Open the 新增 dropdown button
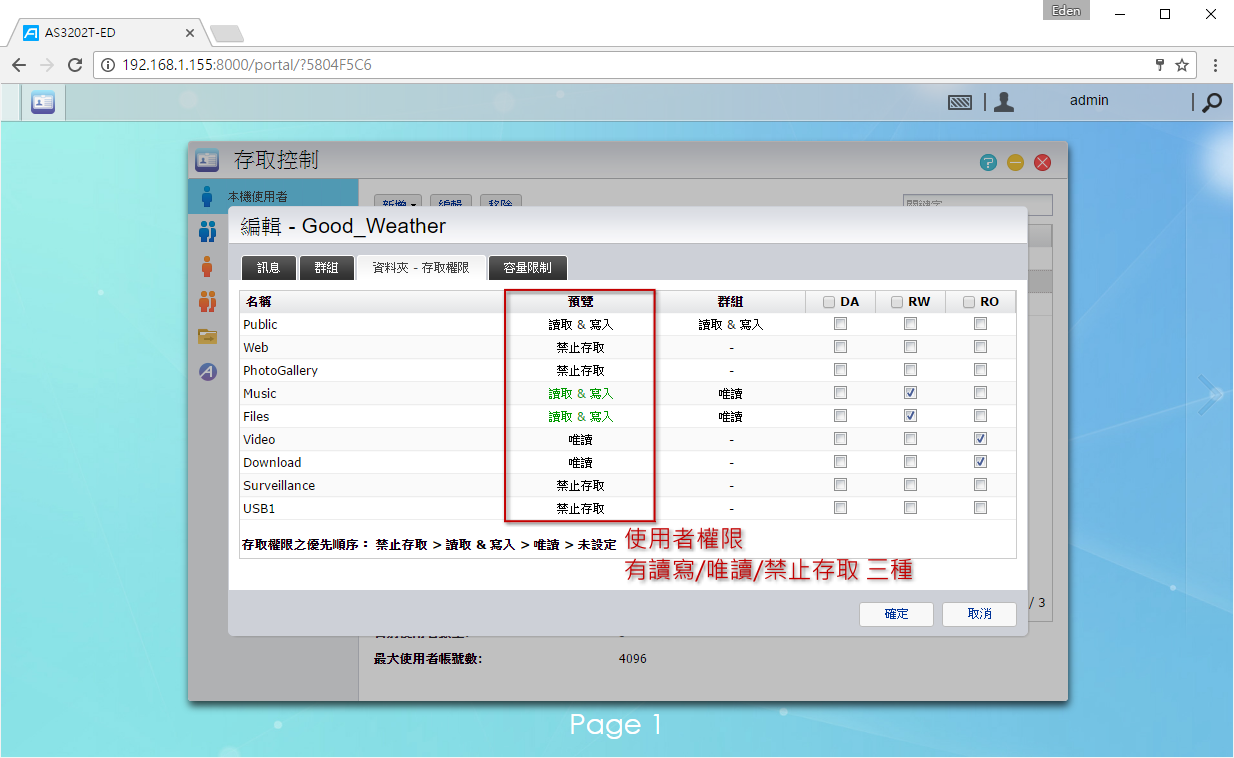 pos(397,202)
